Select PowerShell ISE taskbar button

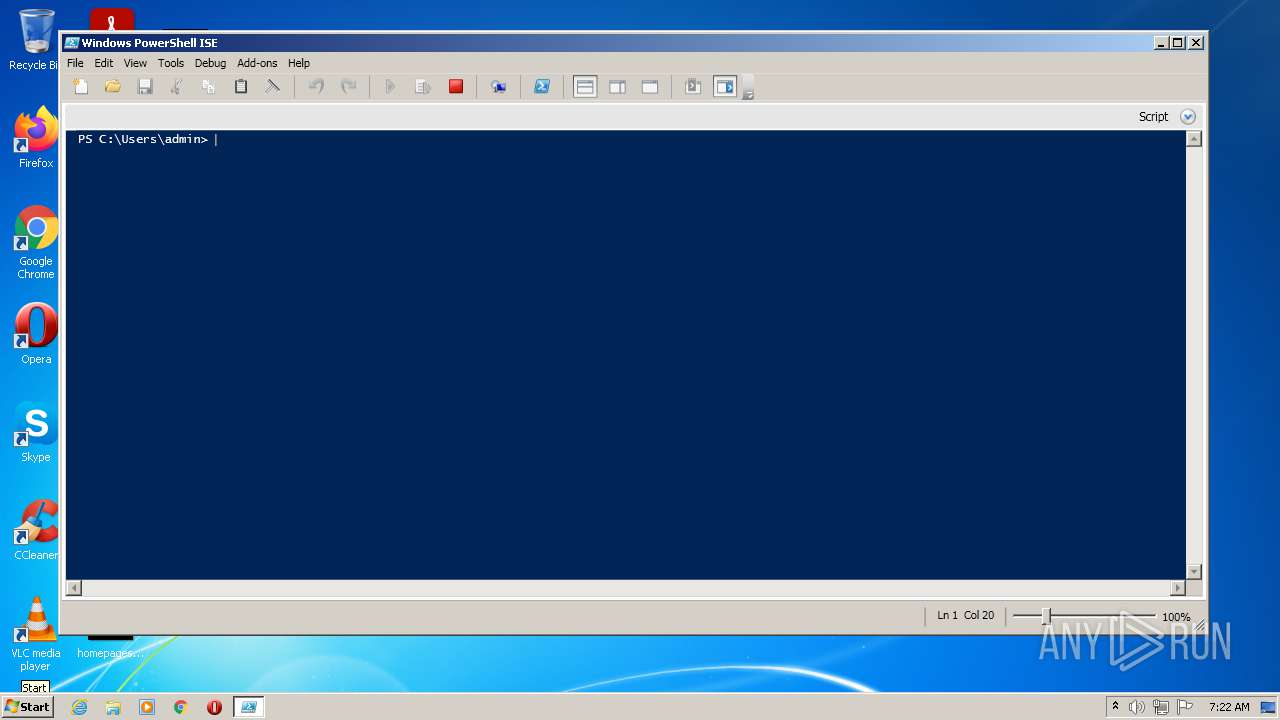click(248, 707)
